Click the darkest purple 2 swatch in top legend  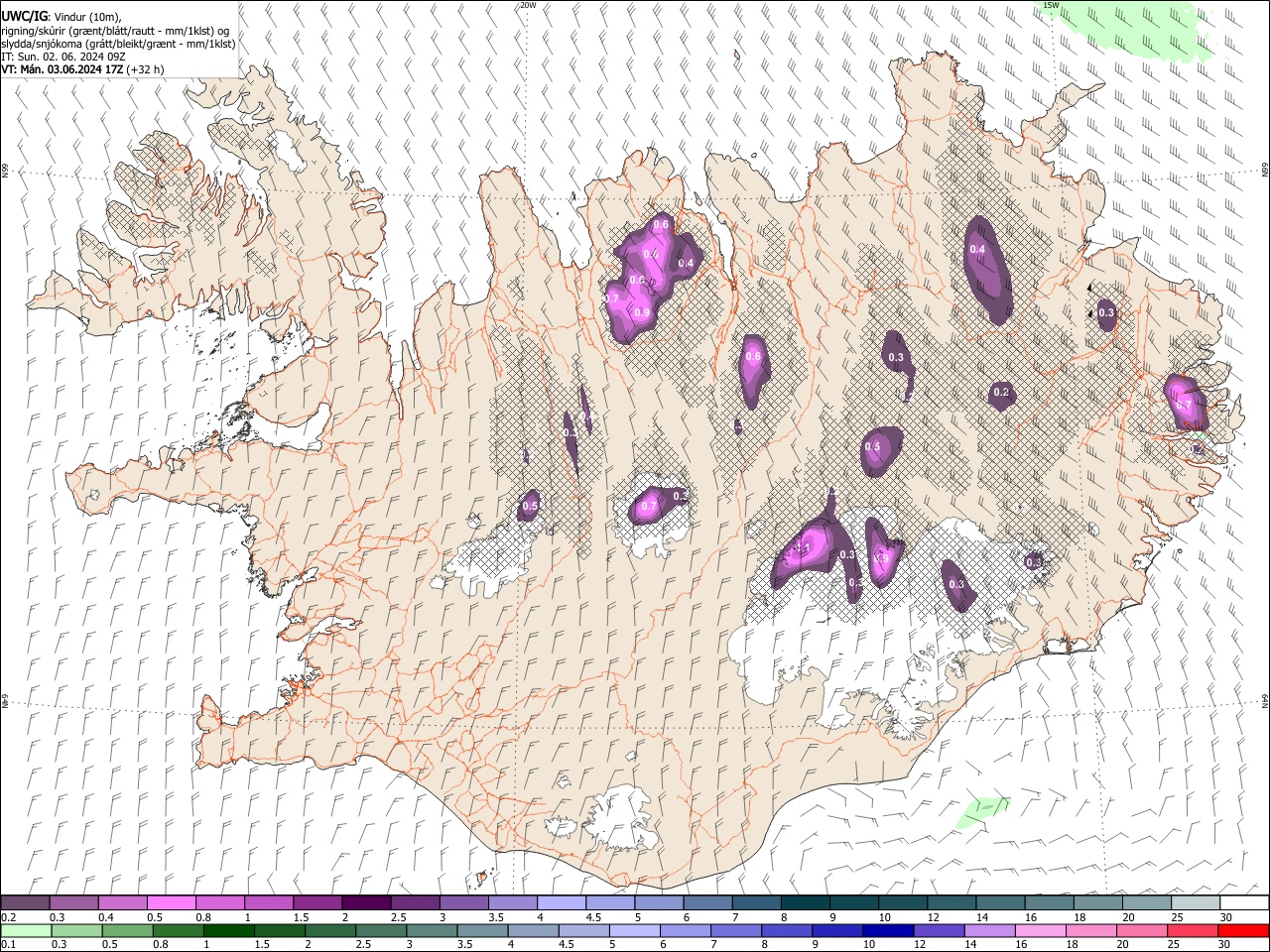coord(365,903)
